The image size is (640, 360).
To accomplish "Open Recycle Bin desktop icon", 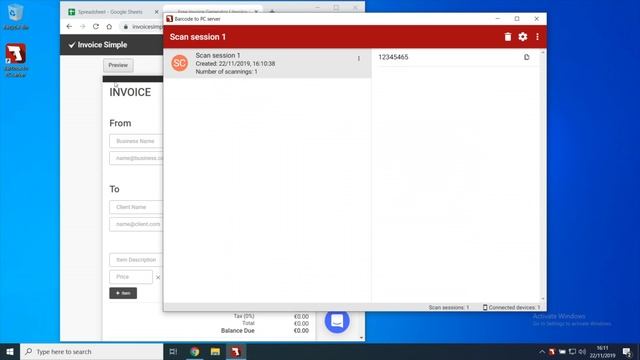I will tap(16, 17).
